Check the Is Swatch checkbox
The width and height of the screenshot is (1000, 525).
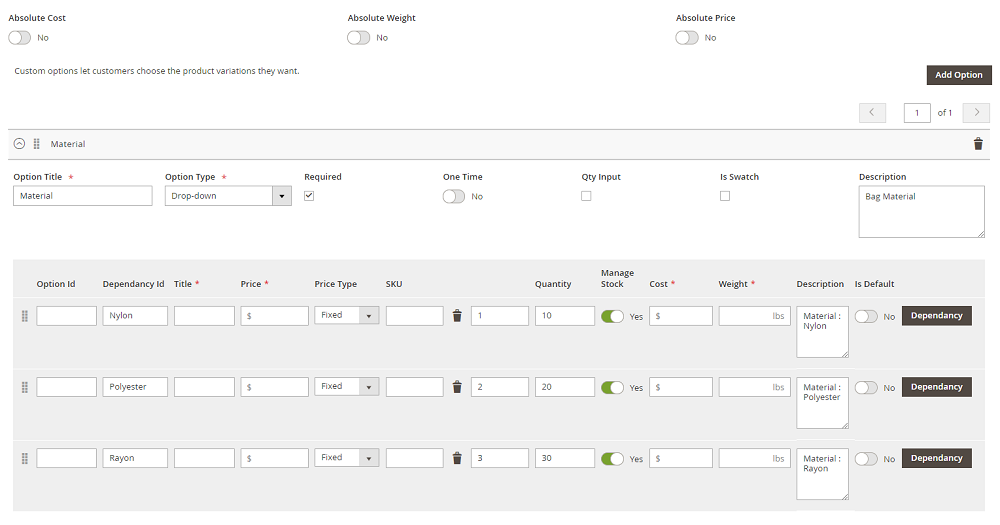(725, 196)
